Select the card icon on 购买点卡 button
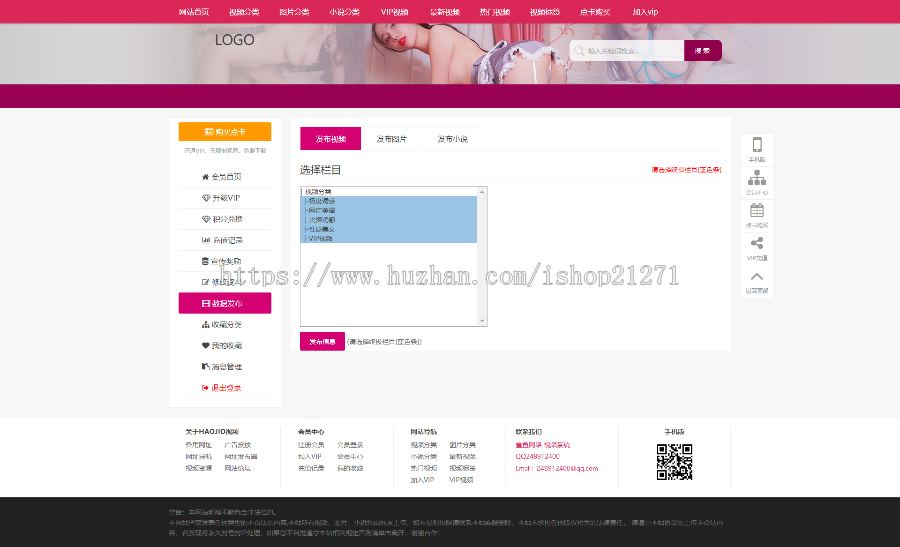The image size is (900, 547). (x=209, y=132)
